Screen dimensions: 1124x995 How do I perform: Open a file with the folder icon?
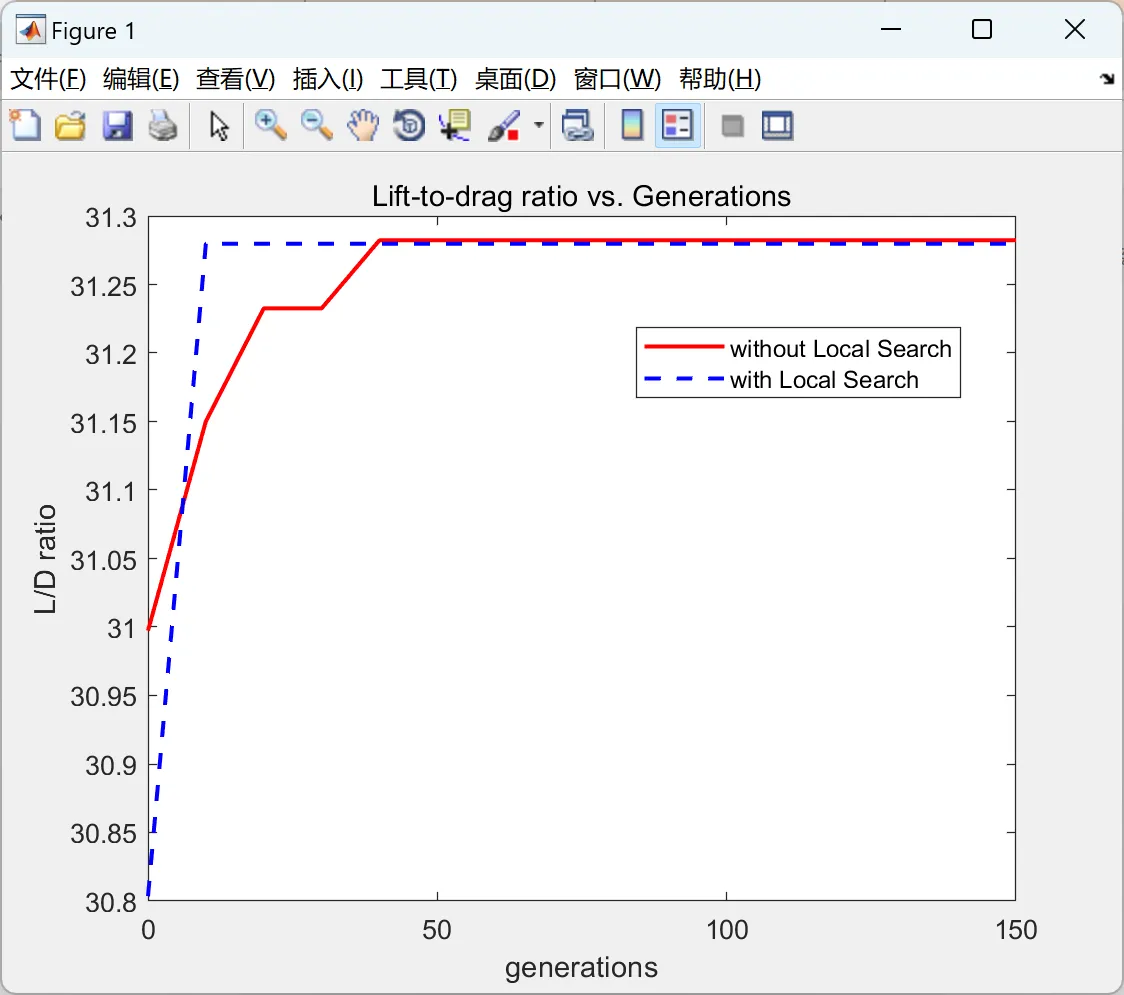tap(70, 125)
